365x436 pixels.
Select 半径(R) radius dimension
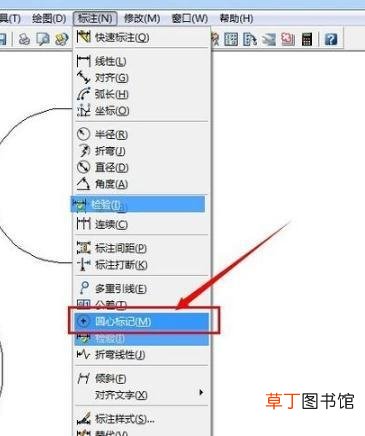click(142, 134)
